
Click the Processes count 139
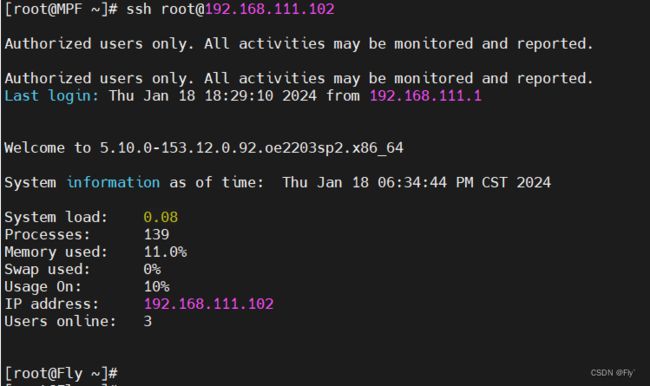point(156,235)
